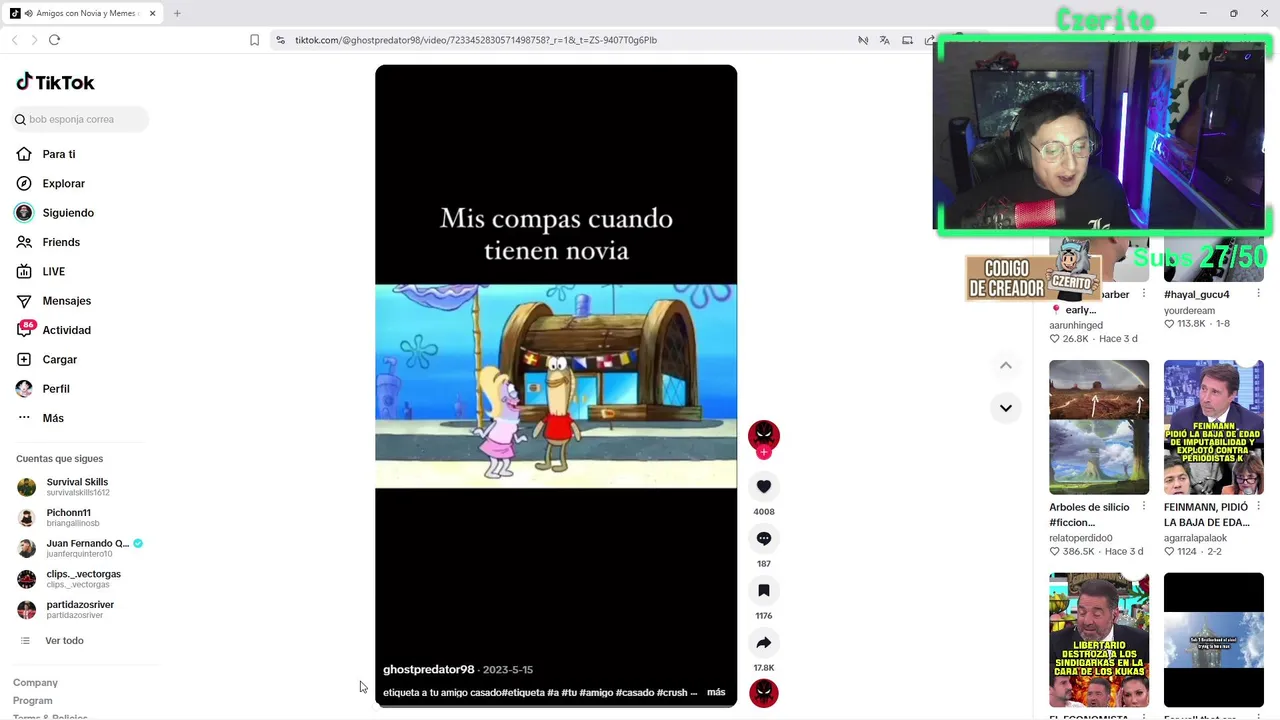Go to the previous video with the up chevron

pyautogui.click(x=1006, y=366)
